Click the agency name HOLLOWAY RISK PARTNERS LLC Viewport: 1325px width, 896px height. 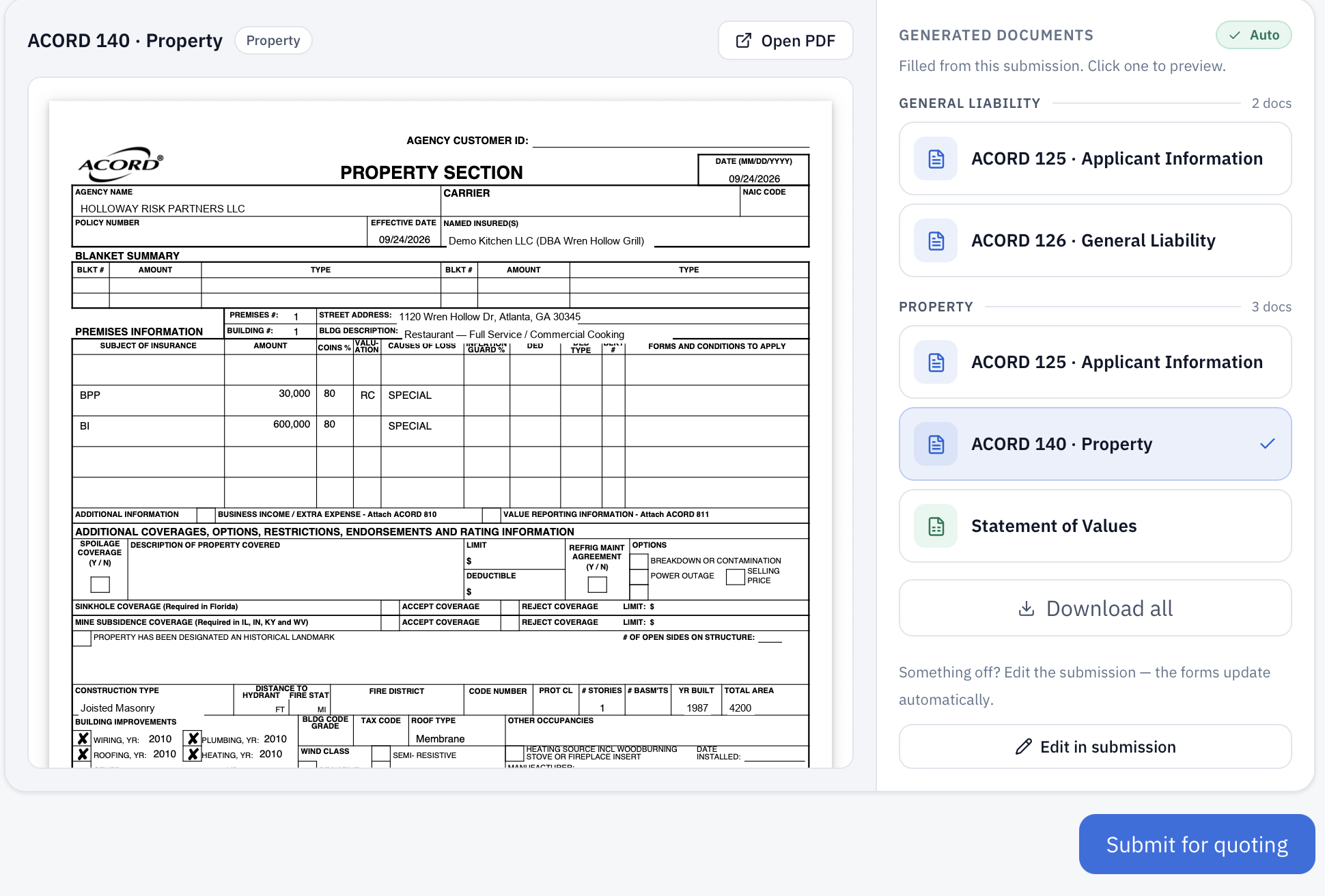pyautogui.click(x=163, y=208)
